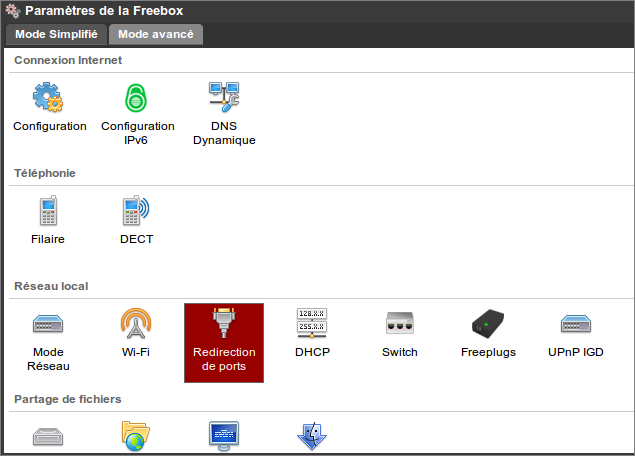Open DNS Dynamique settings
This screenshot has height=456, width=635.
224,108
